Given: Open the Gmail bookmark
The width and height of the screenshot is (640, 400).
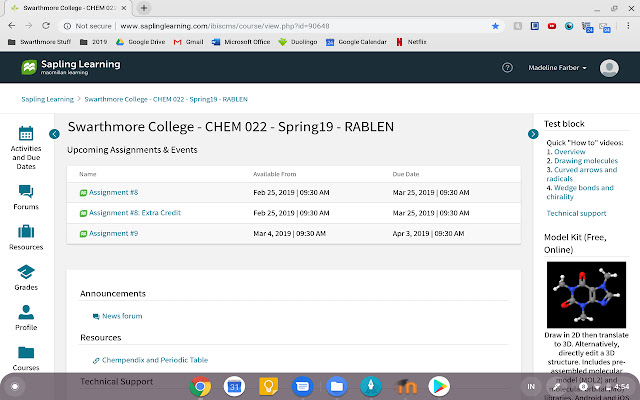Looking at the screenshot, I should tap(188, 42).
